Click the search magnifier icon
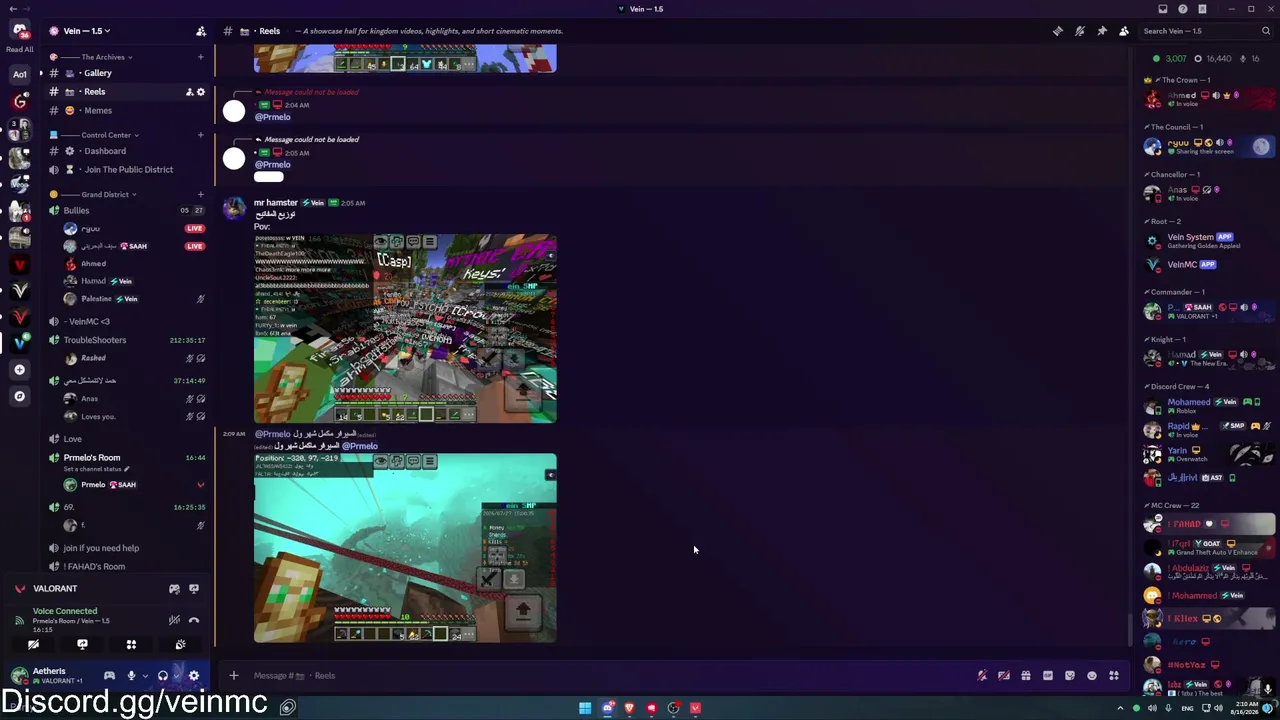 1266,31
